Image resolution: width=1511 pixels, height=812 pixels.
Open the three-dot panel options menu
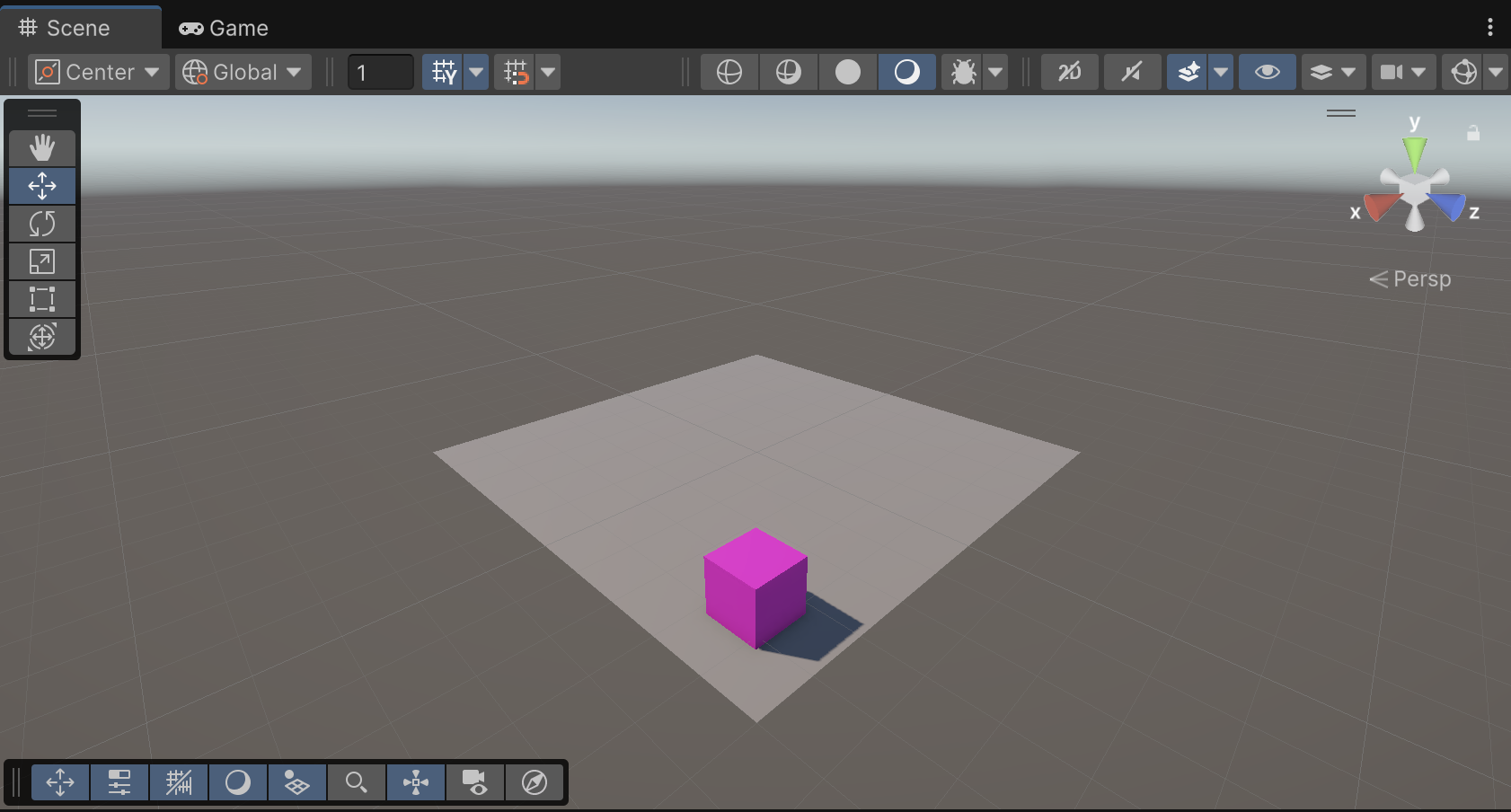[x=1489, y=28]
